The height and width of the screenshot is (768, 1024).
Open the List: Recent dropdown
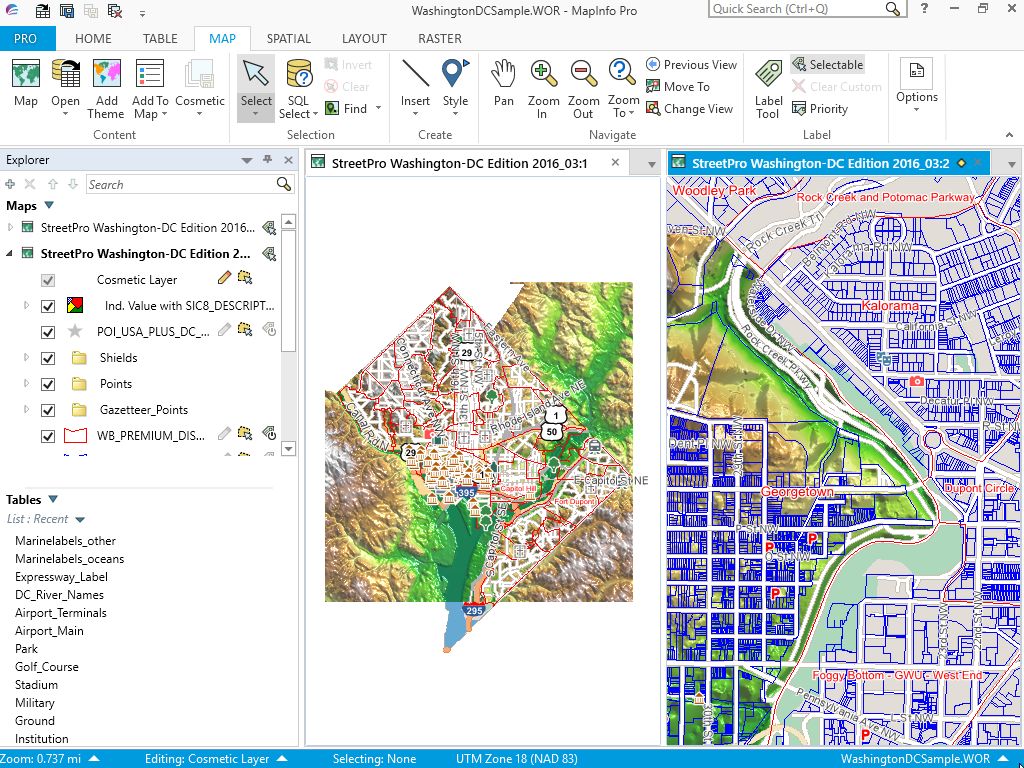tap(80, 520)
